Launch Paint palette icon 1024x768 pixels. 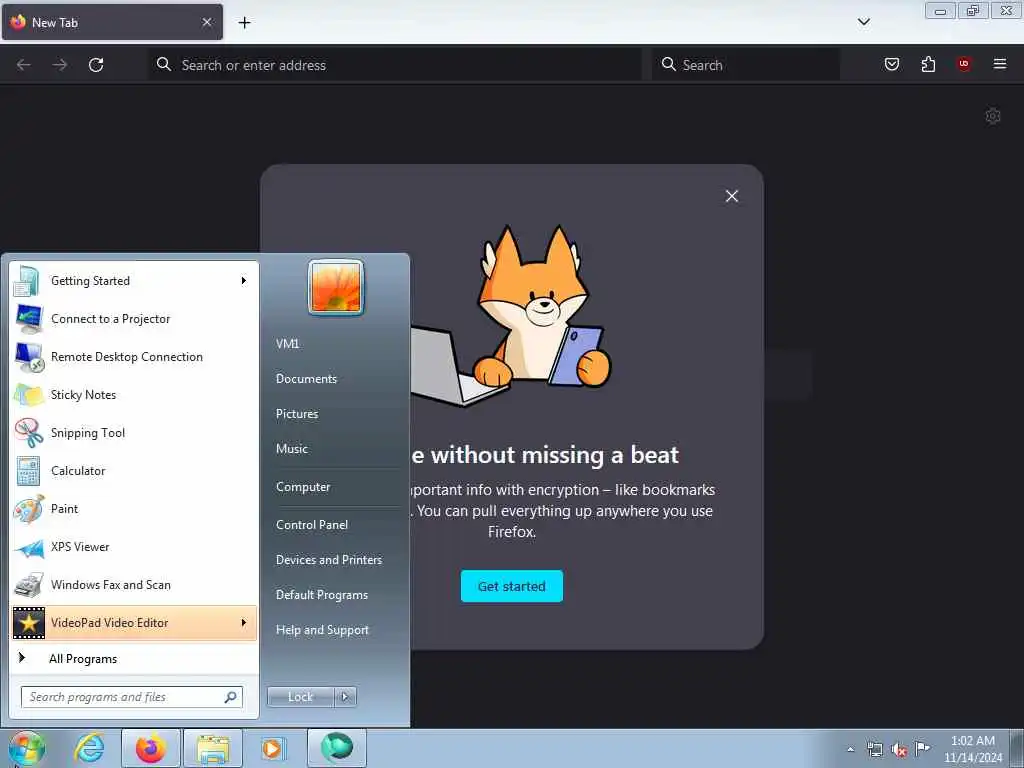point(28,509)
